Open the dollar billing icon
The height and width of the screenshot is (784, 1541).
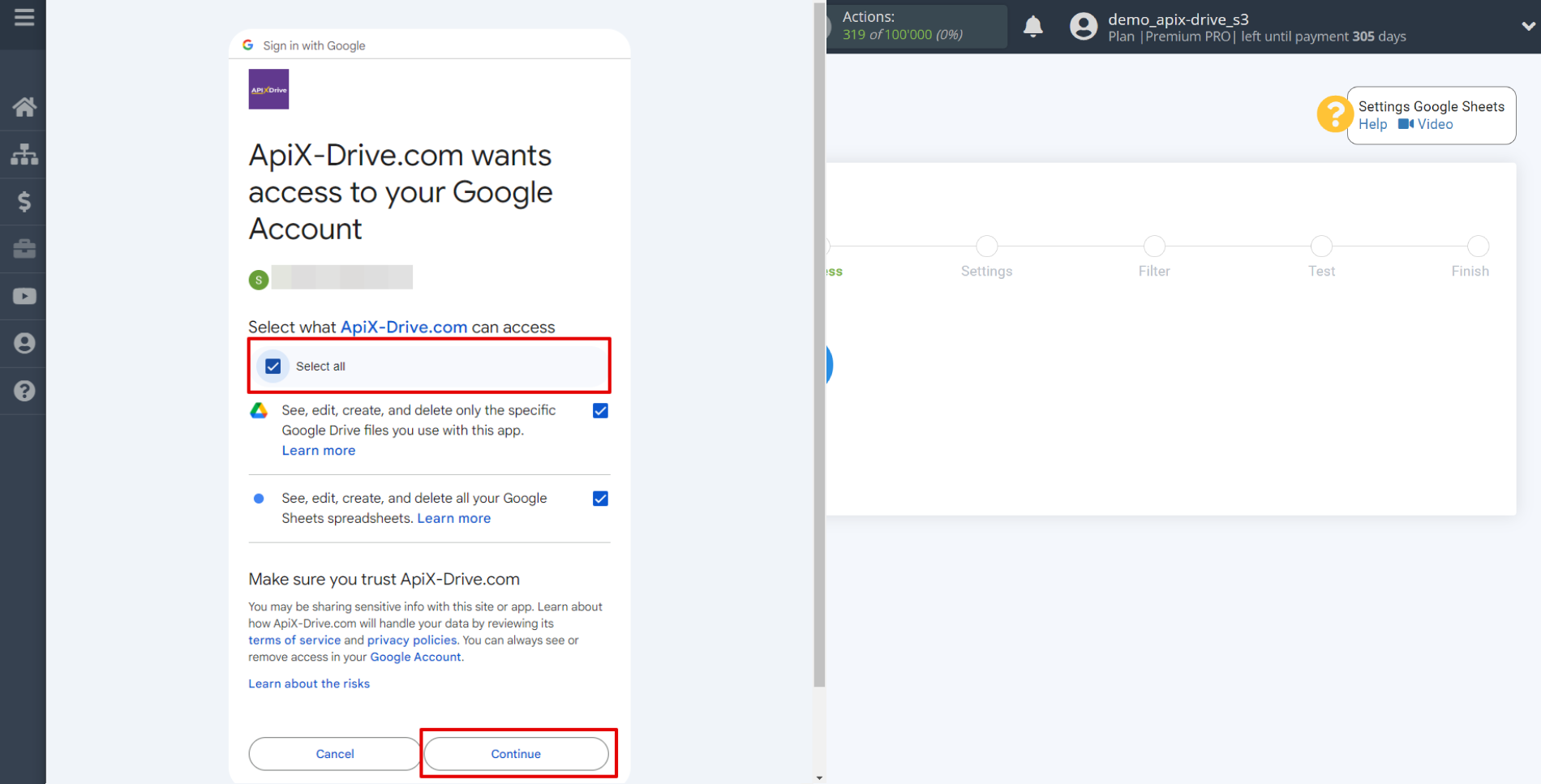(x=24, y=201)
